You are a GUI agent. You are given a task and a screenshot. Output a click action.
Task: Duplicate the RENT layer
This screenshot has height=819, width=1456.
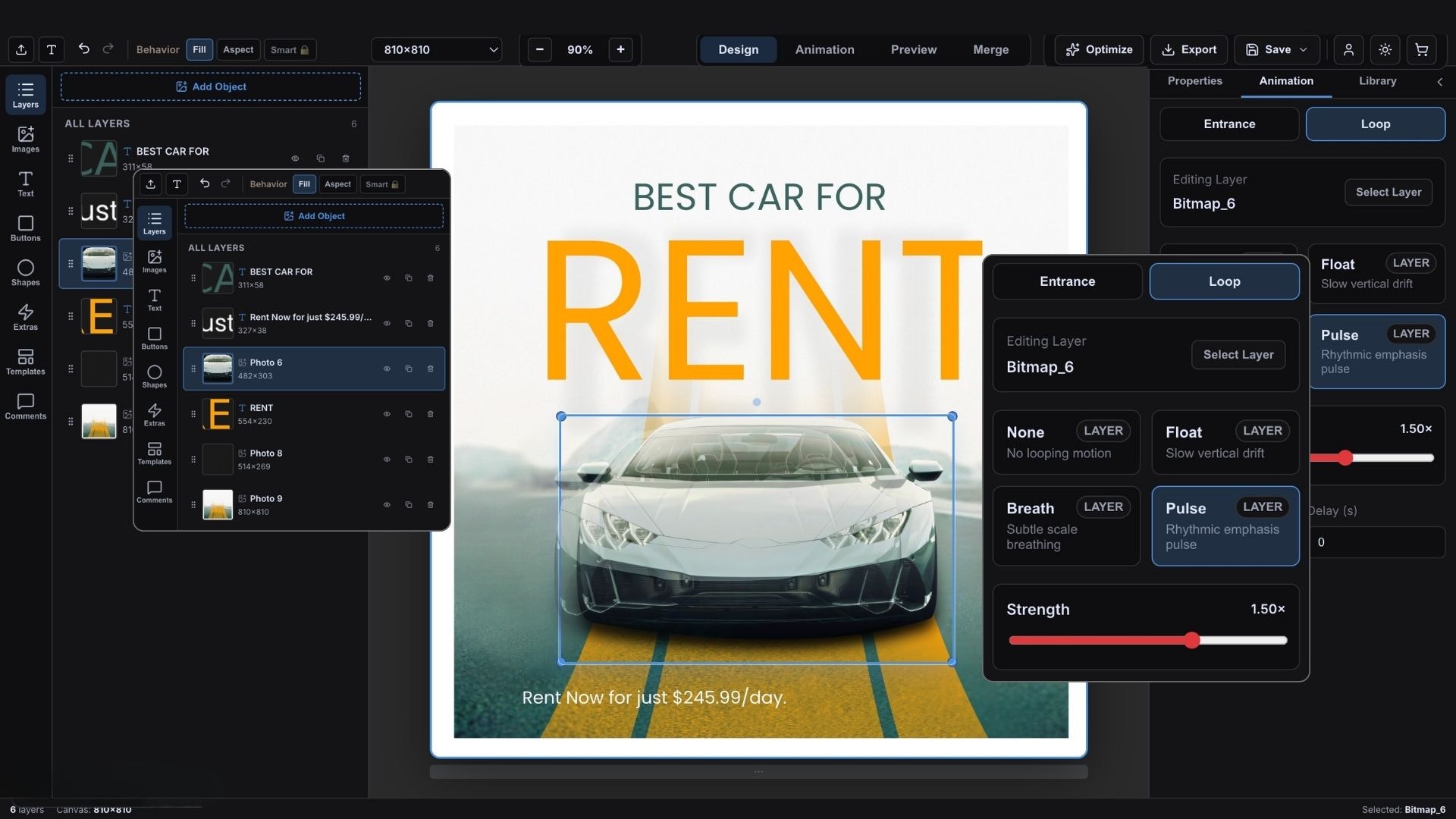pos(408,414)
